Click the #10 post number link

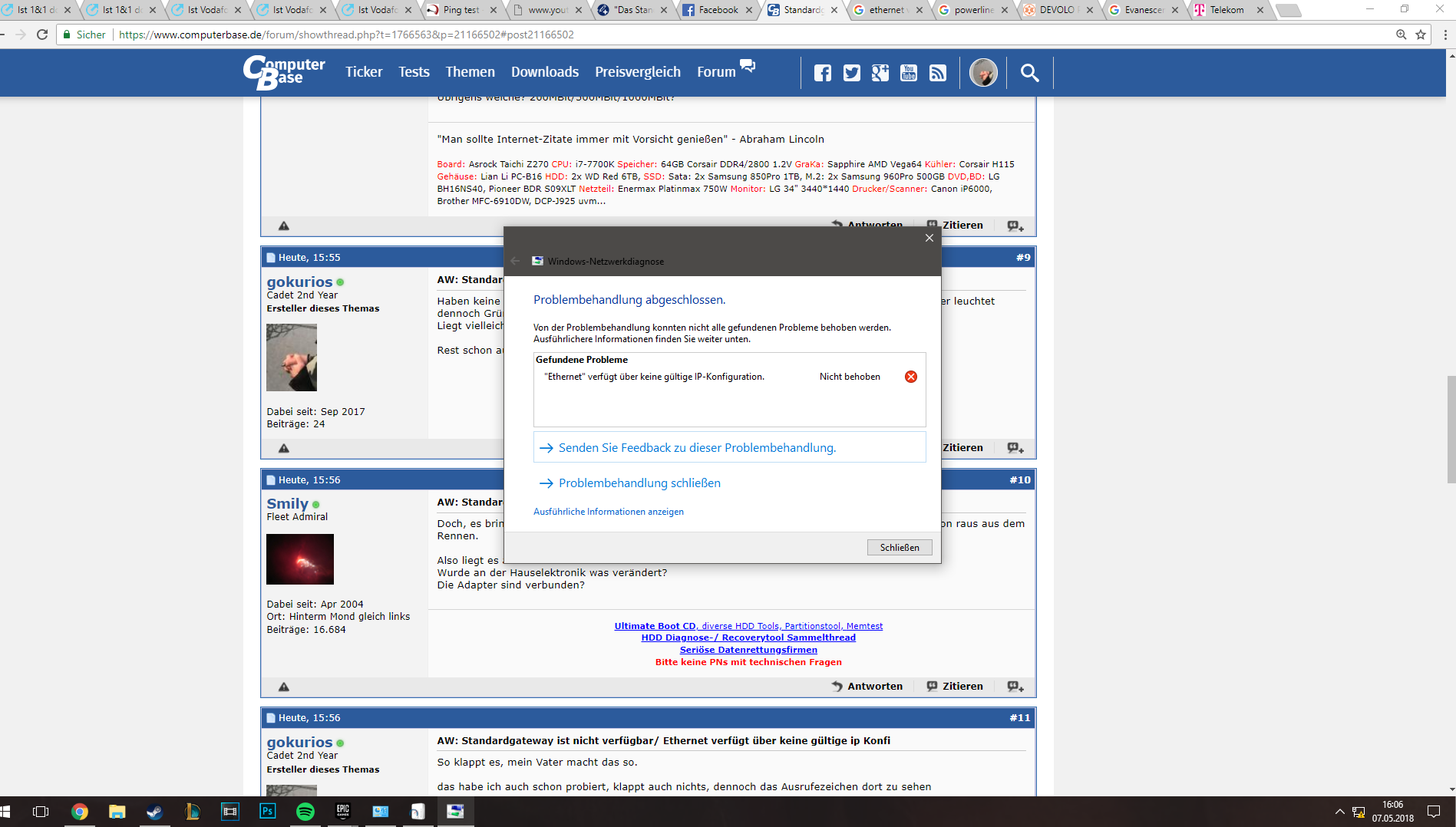click(1020, 480)
